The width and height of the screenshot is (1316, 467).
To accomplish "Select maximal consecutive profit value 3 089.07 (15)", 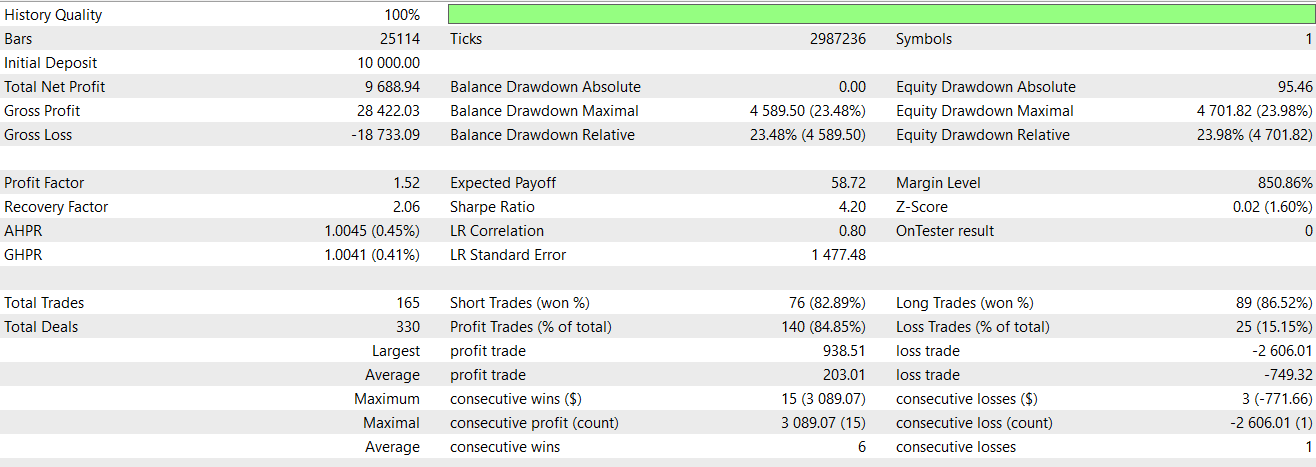I will (x=825, y=423).
